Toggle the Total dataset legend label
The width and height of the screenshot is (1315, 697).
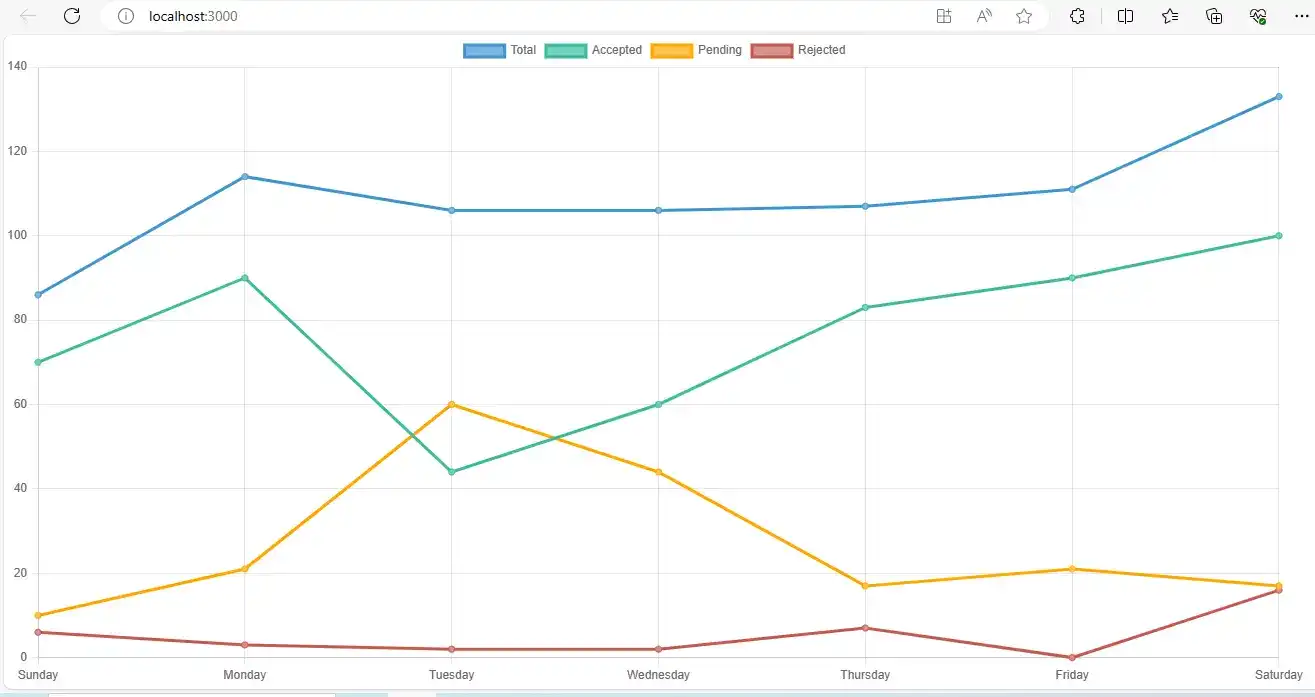point(523,50)
